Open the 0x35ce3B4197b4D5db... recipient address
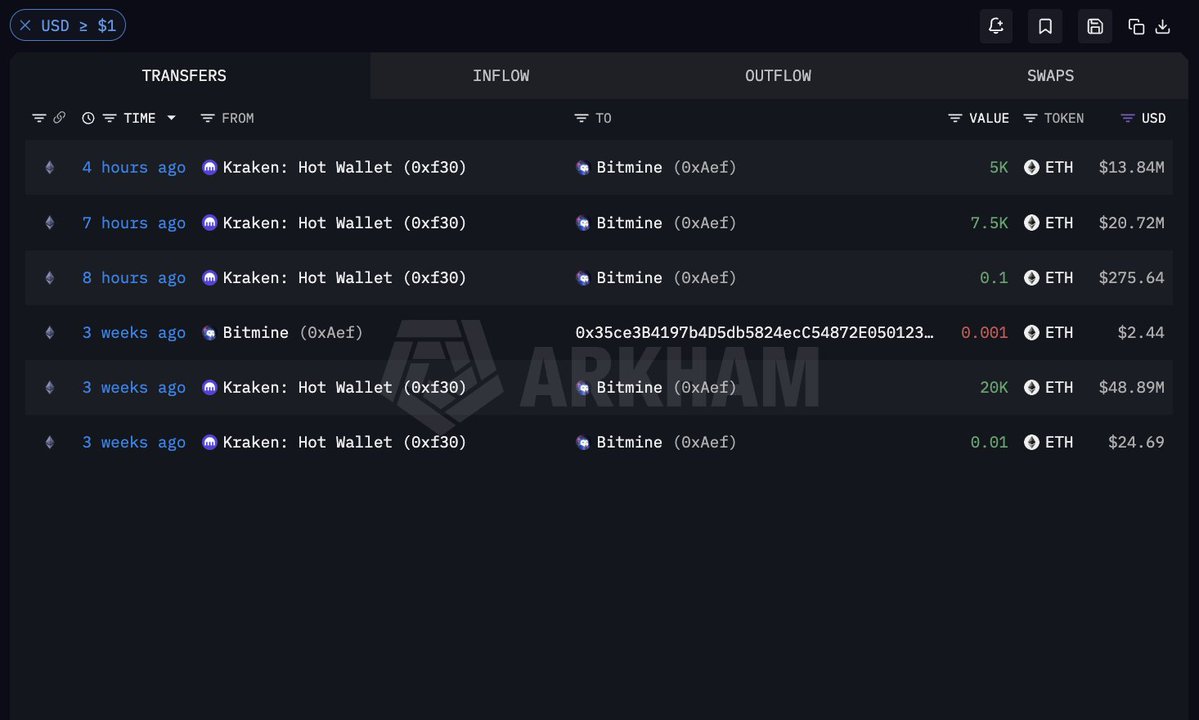This screenshot has height=720, width=1199. pyautogui.click(x=754, y=332)
